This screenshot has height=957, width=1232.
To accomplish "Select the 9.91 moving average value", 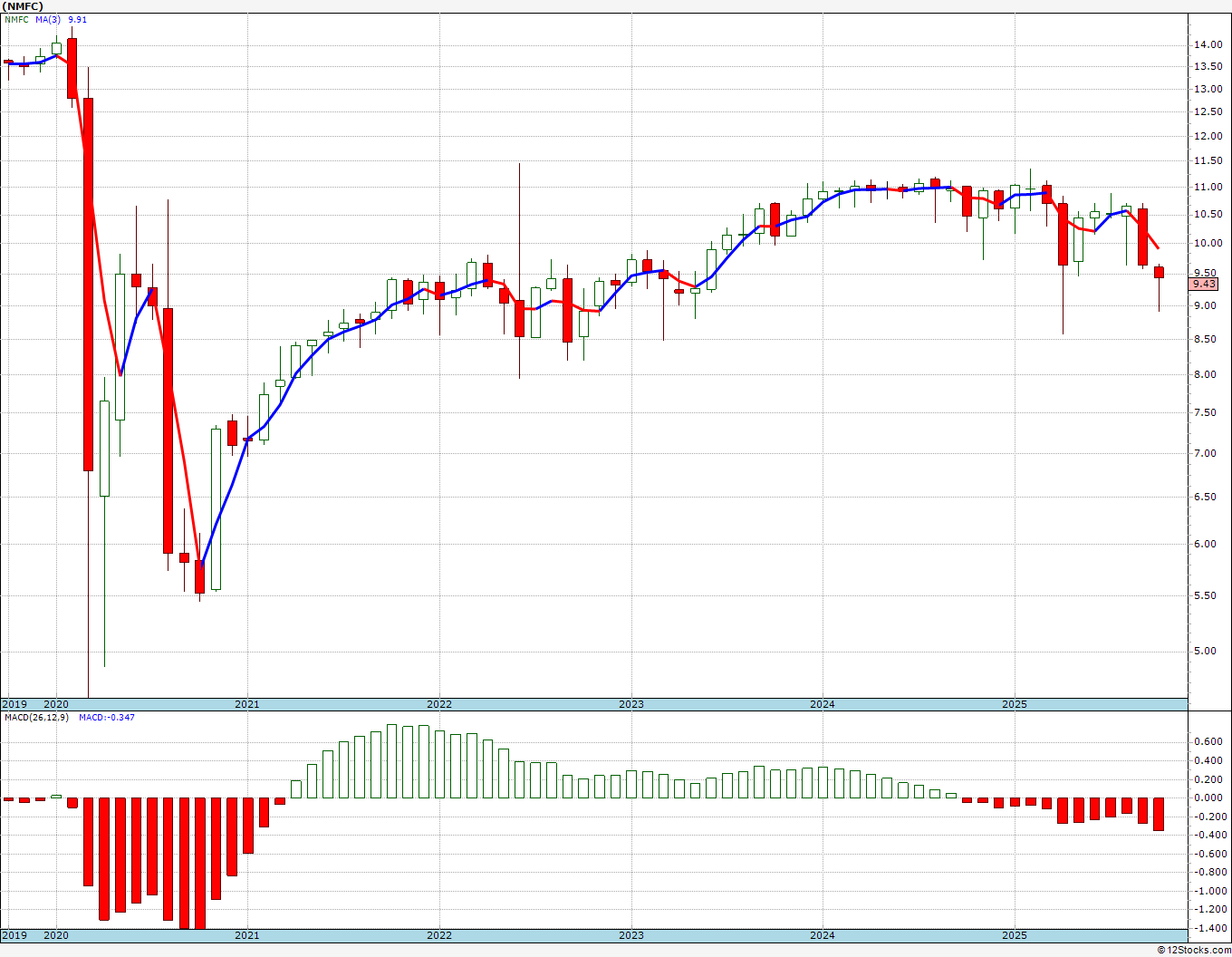I will (78, 19).
